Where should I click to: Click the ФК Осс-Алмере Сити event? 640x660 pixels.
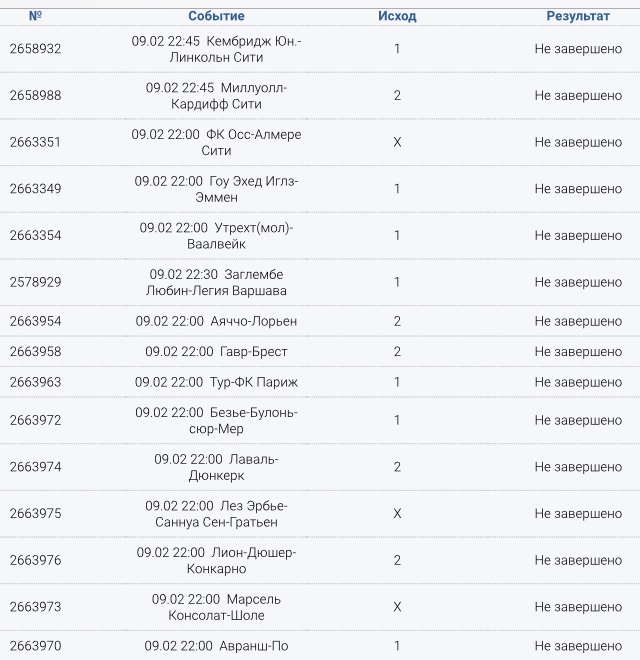pos(216,142)
